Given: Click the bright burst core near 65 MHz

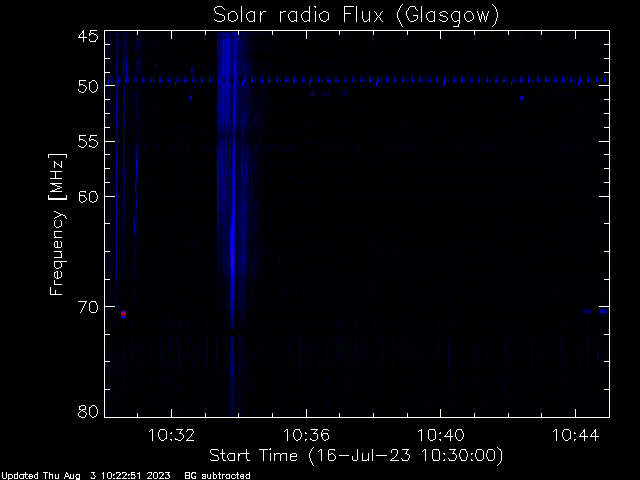Looking at the screenshot, I should [233, 249].
